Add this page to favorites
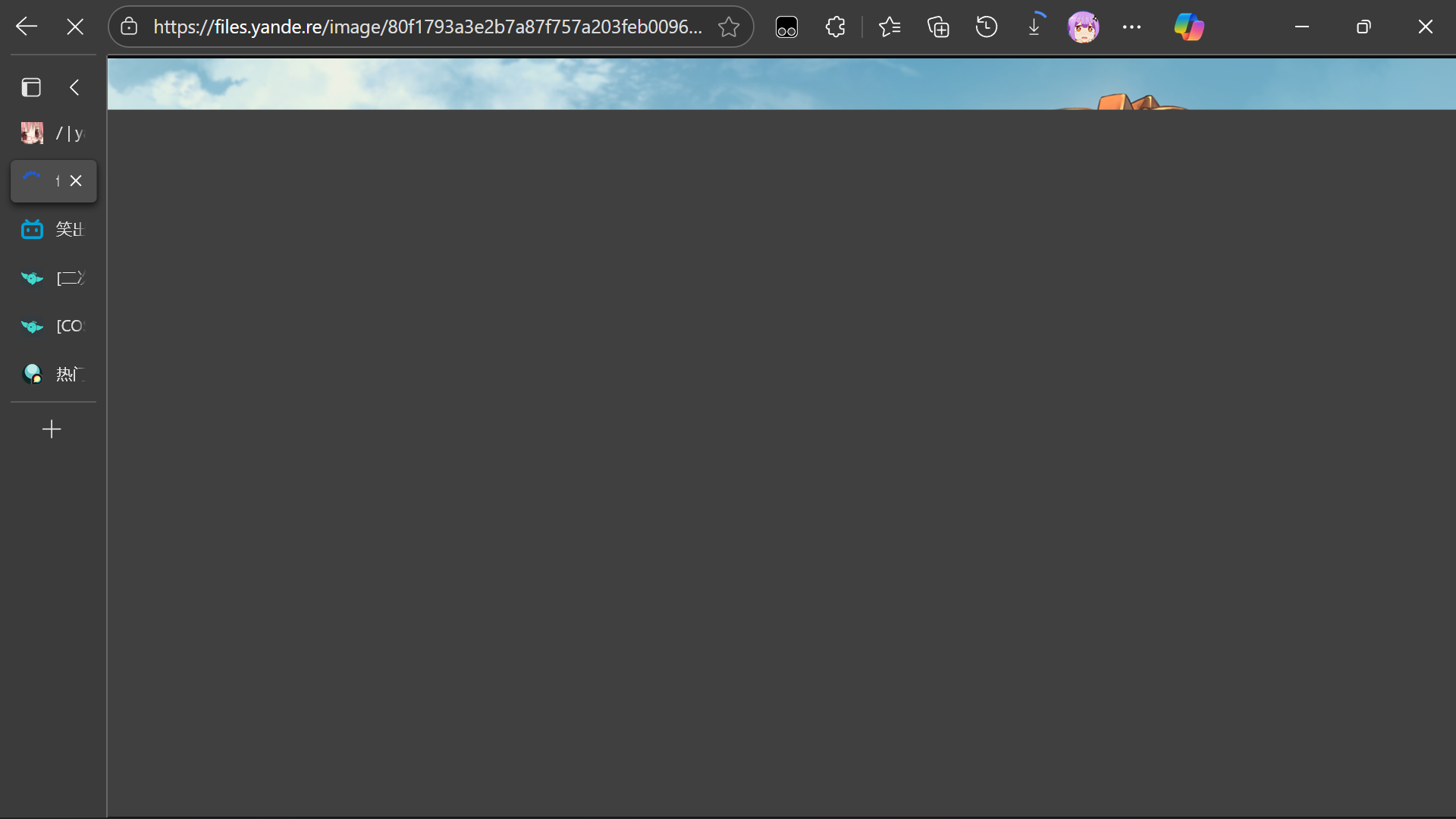The image size is (1456, 819). pyautogui.click(x=729, y=27)
